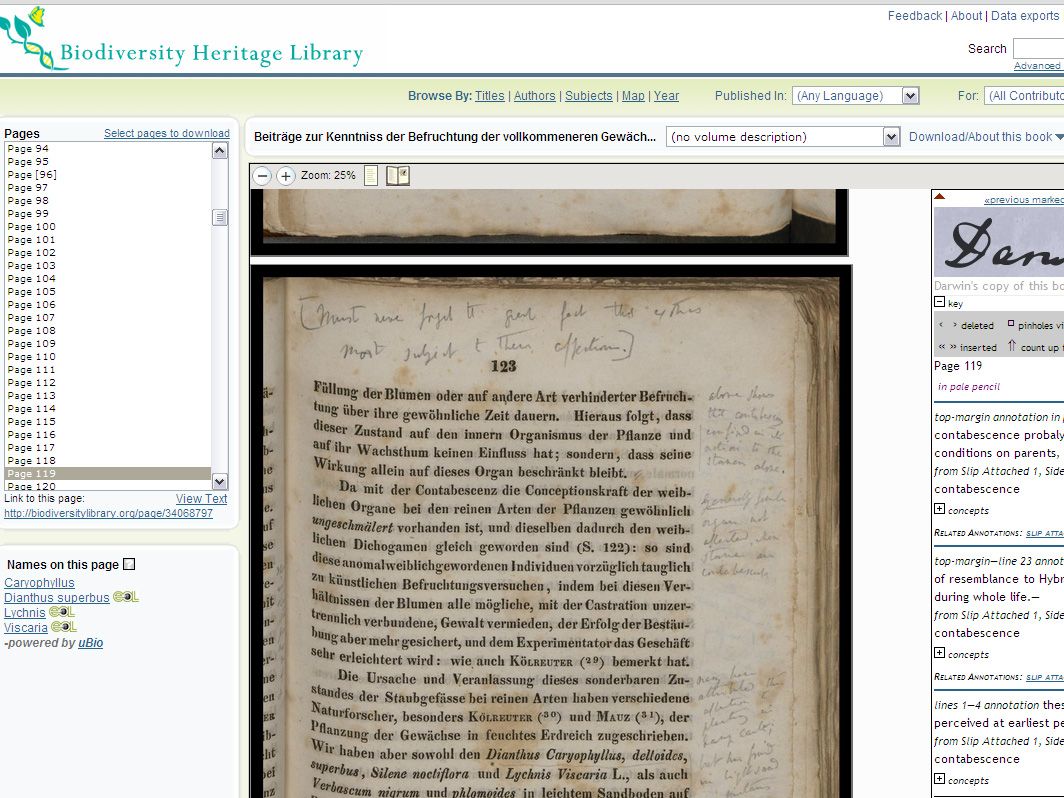Zoom in using the plus icon
This screenshot has height=798, width=1064.
point(285,175)
